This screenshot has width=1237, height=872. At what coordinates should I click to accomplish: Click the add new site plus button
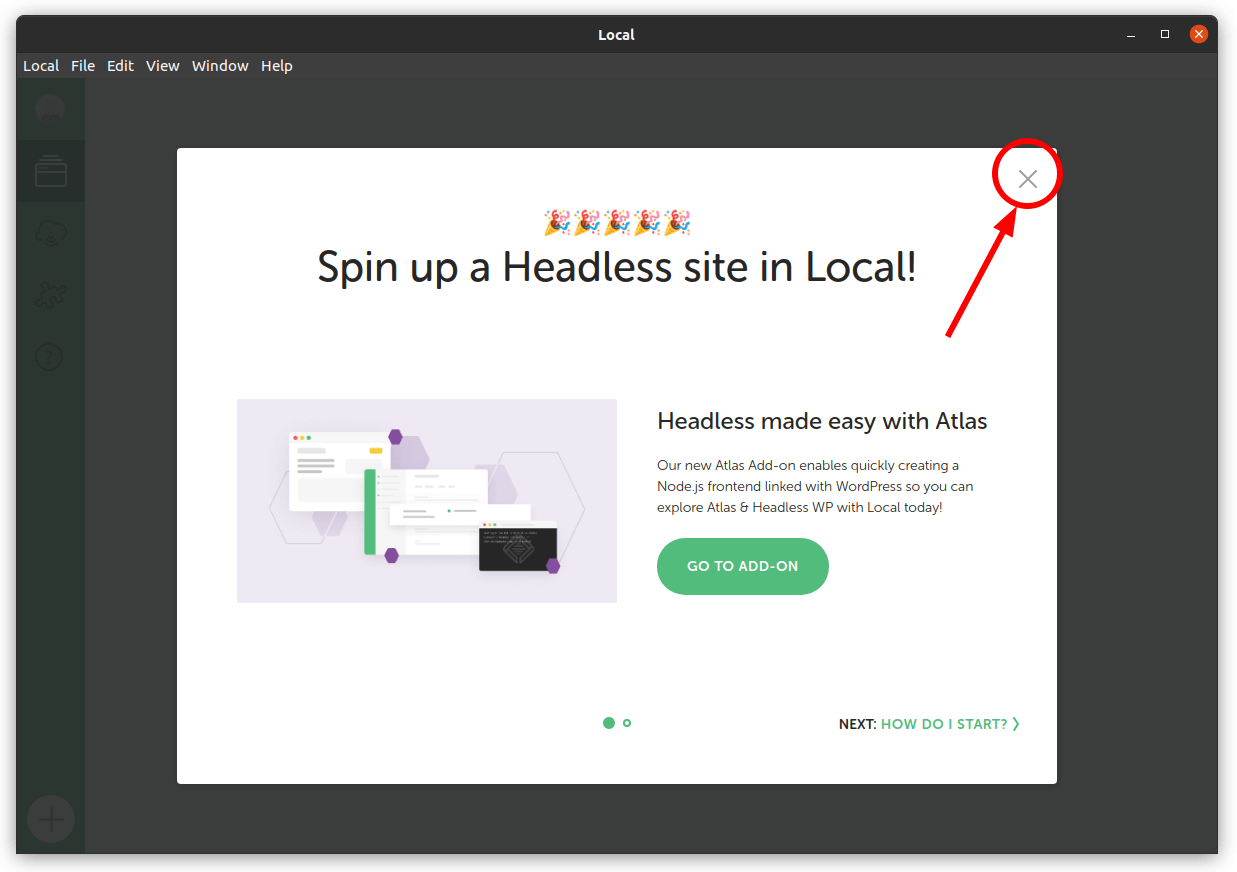pos(51,821)
